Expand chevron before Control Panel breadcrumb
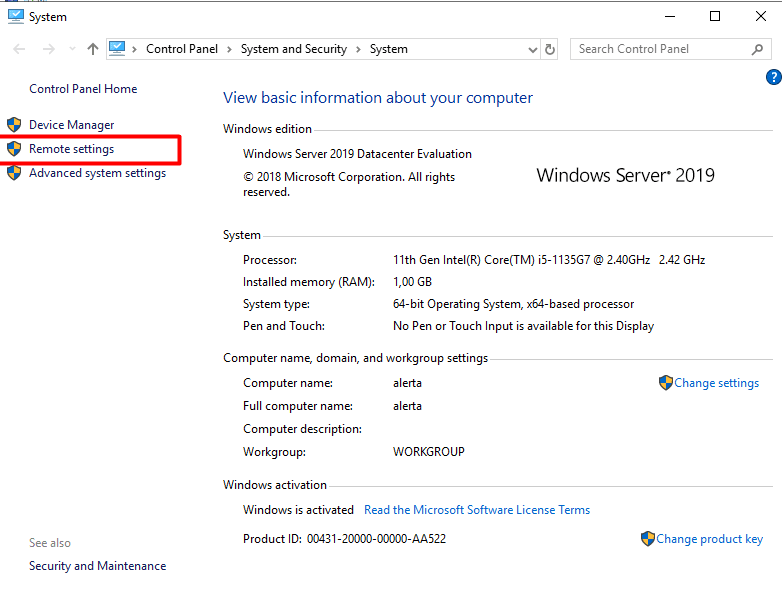This screenshot has height=593, width=782. [x=134, y=49]
